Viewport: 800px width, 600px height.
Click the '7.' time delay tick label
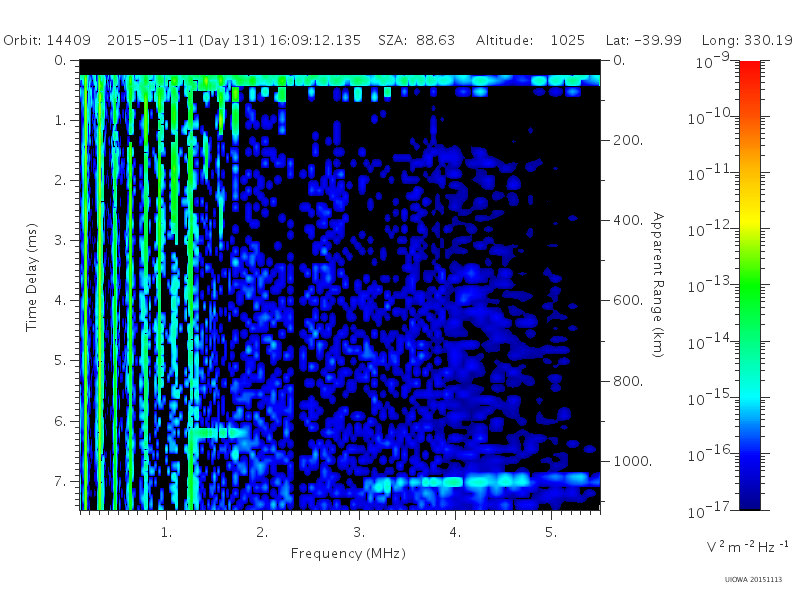pos(60,481)
